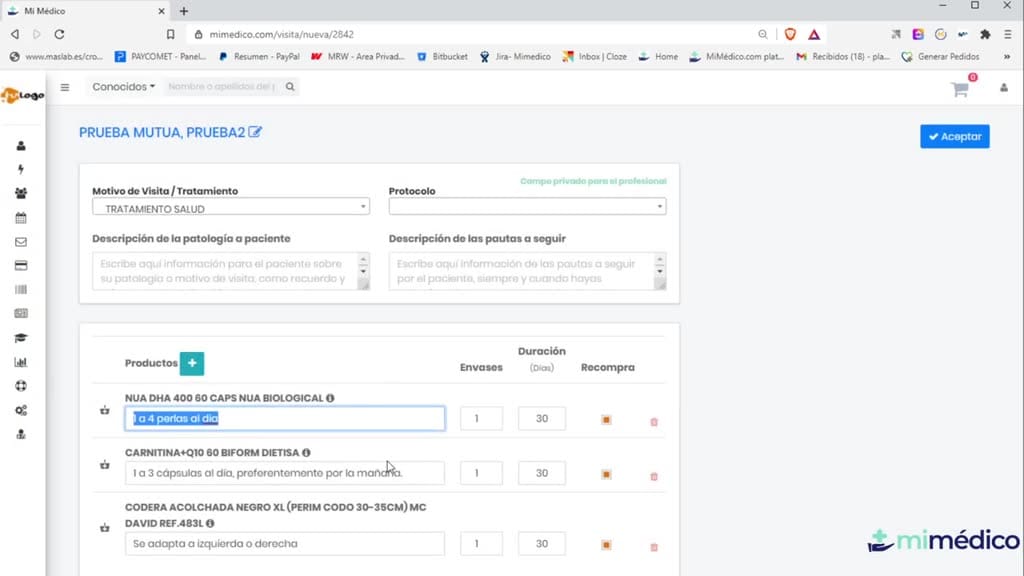Open the Protocolo dropdown
1024x576 pixels.
tap(527, 206)
